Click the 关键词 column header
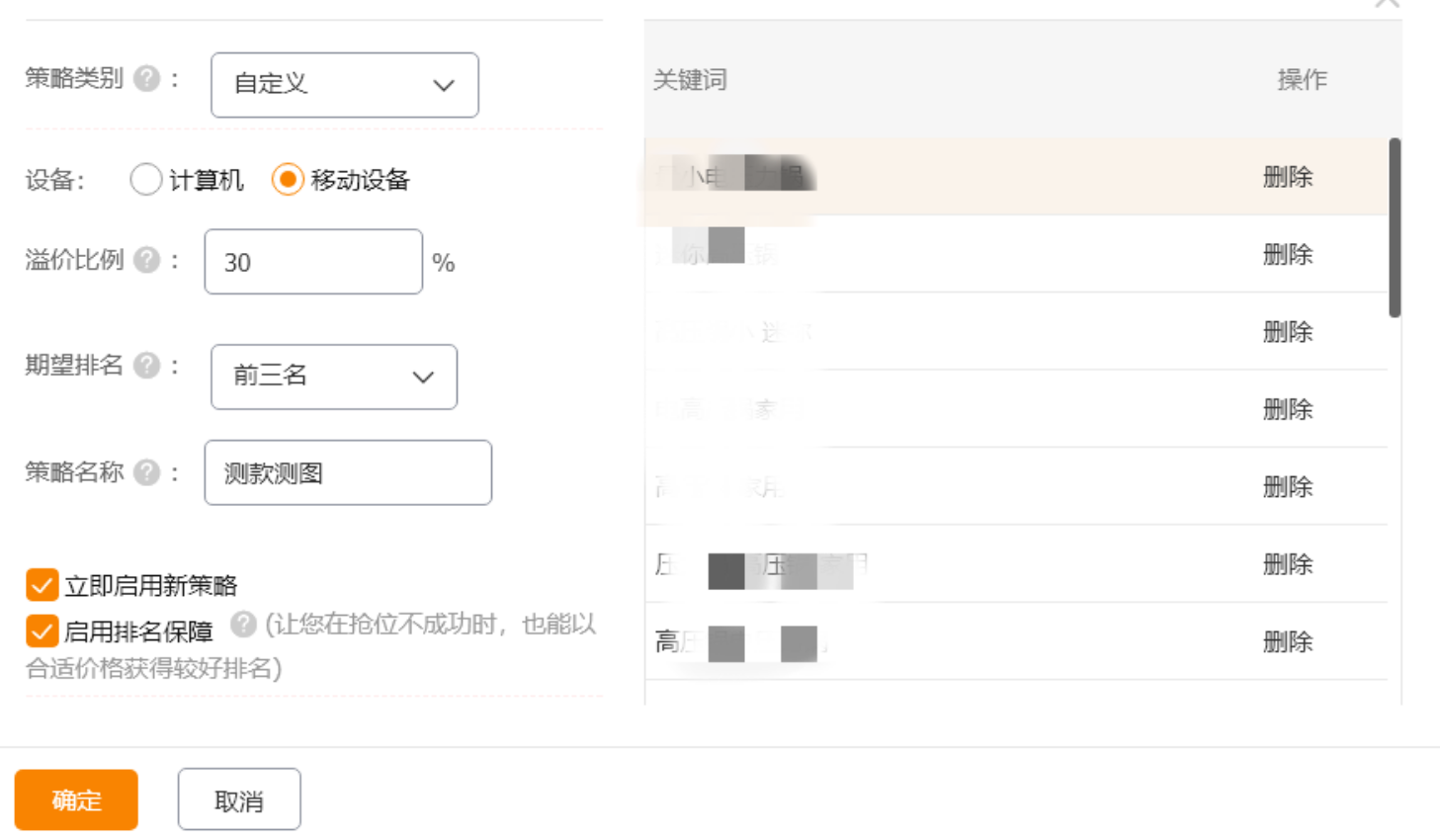Image resolution: width=1440 pixels, height=840 pixels. tap(690, 80)
